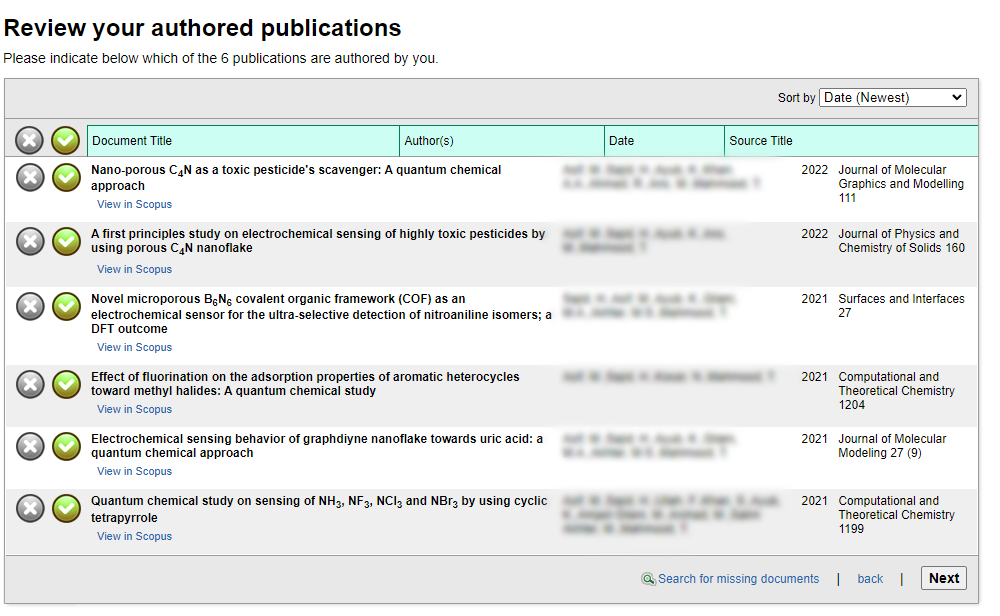
Task: Click source 'Computational and Theoretical Chemistry 1199'
Action: coord(896,515)
